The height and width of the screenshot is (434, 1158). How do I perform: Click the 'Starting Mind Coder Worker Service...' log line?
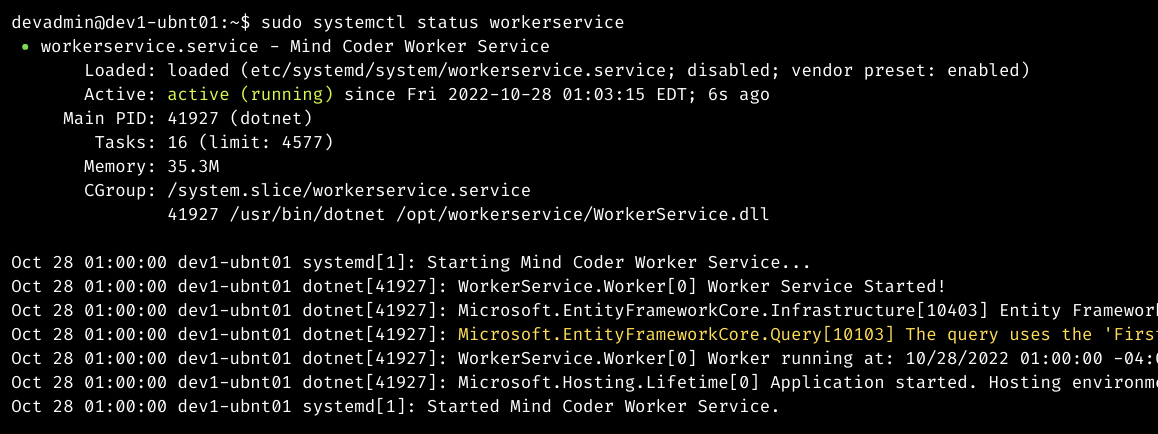coord(619,263)
